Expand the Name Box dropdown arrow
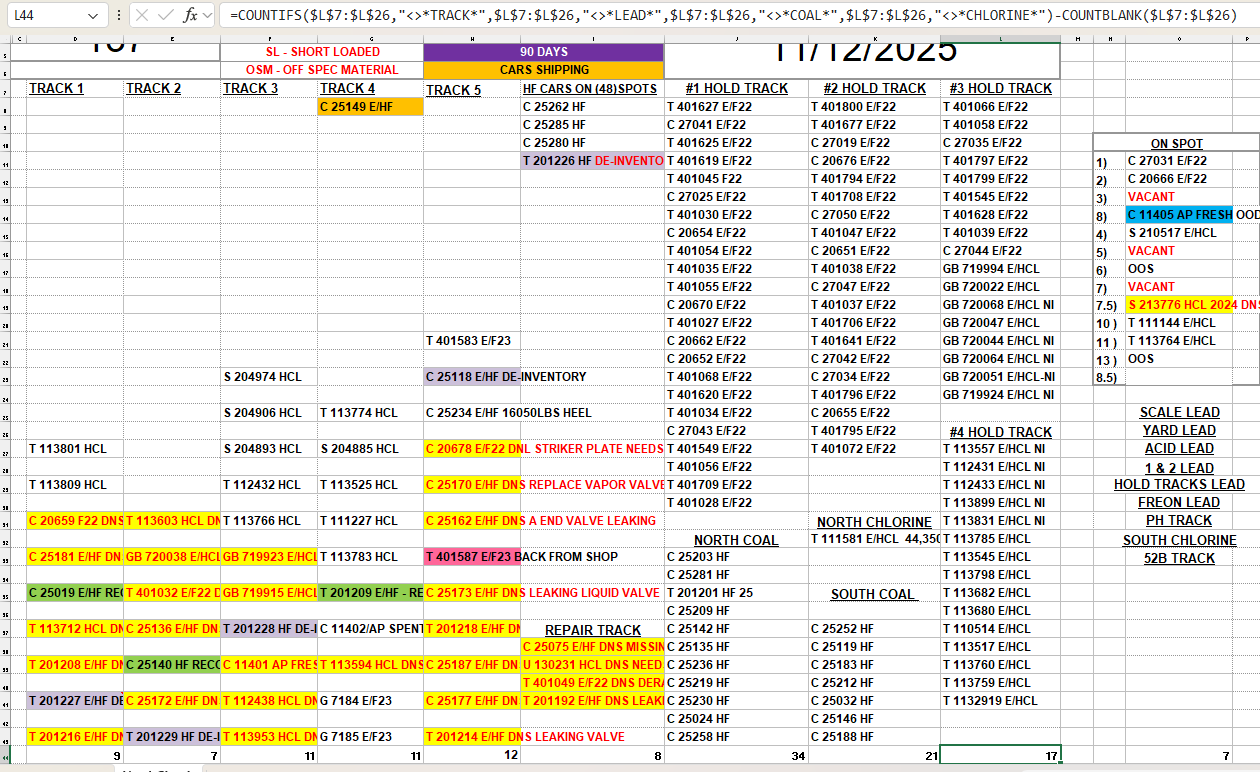1260x772 pixels. (92, 16)
